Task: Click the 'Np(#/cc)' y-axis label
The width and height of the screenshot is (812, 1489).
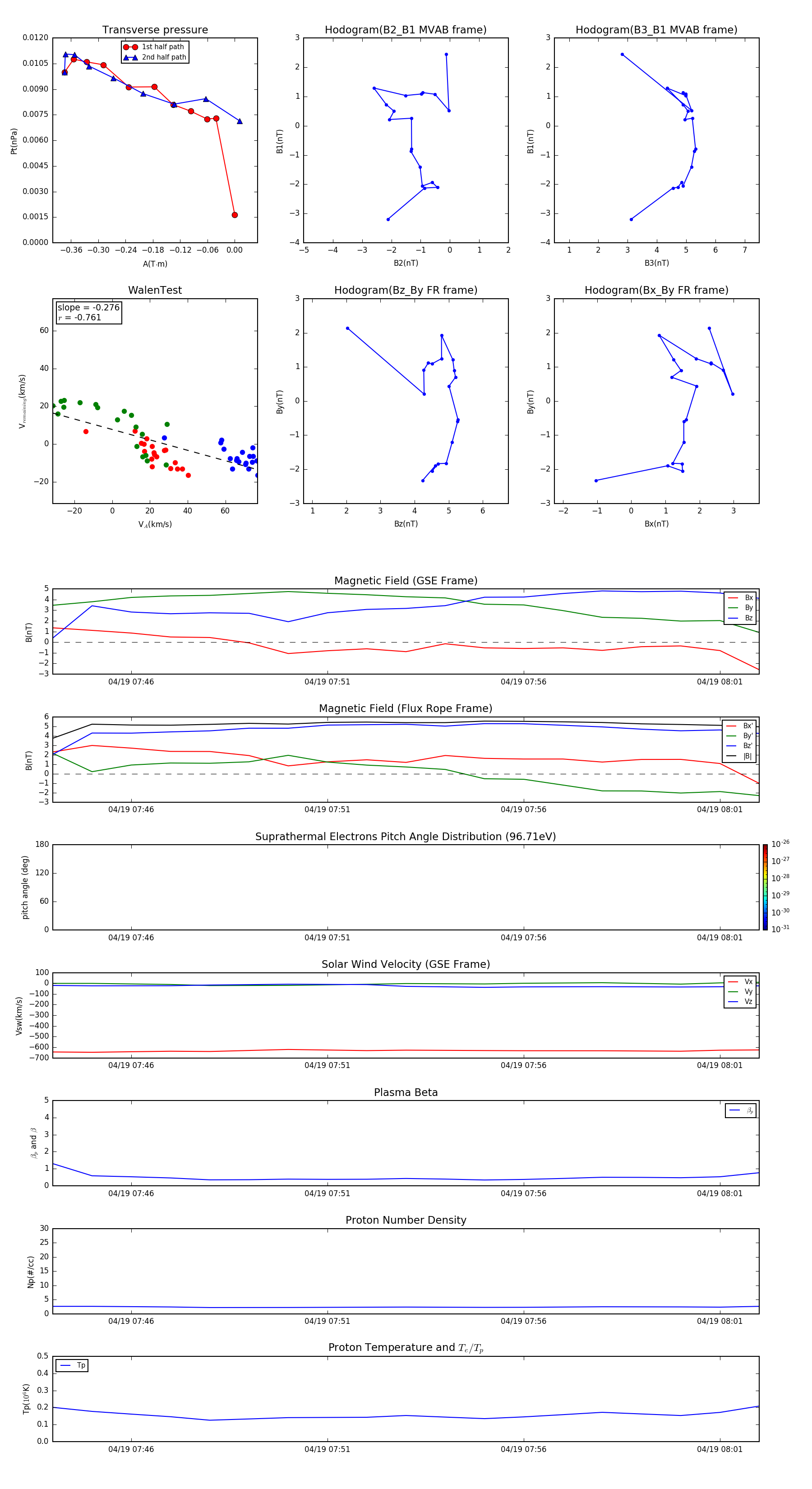Action: 31,1272
